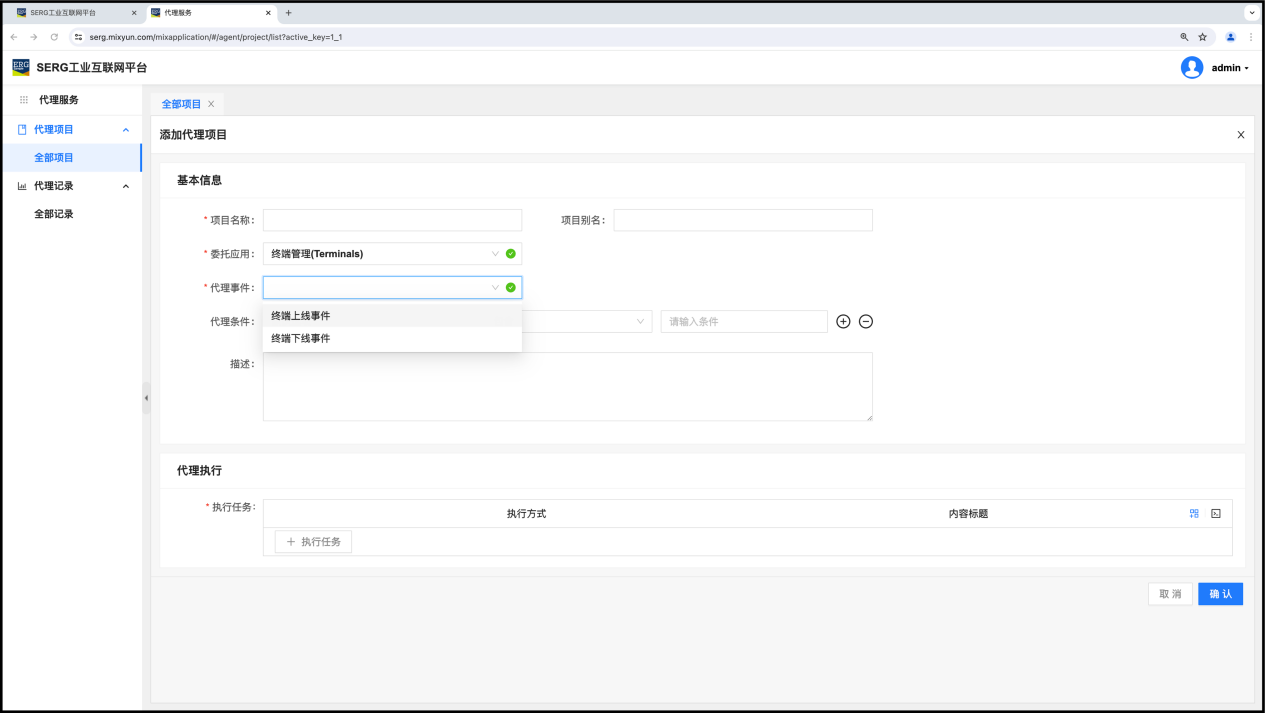This screenshot has height=713, width=1265.
Task: Select 终端上线事件 from the dropdown list
Action: tap(301, 316)
